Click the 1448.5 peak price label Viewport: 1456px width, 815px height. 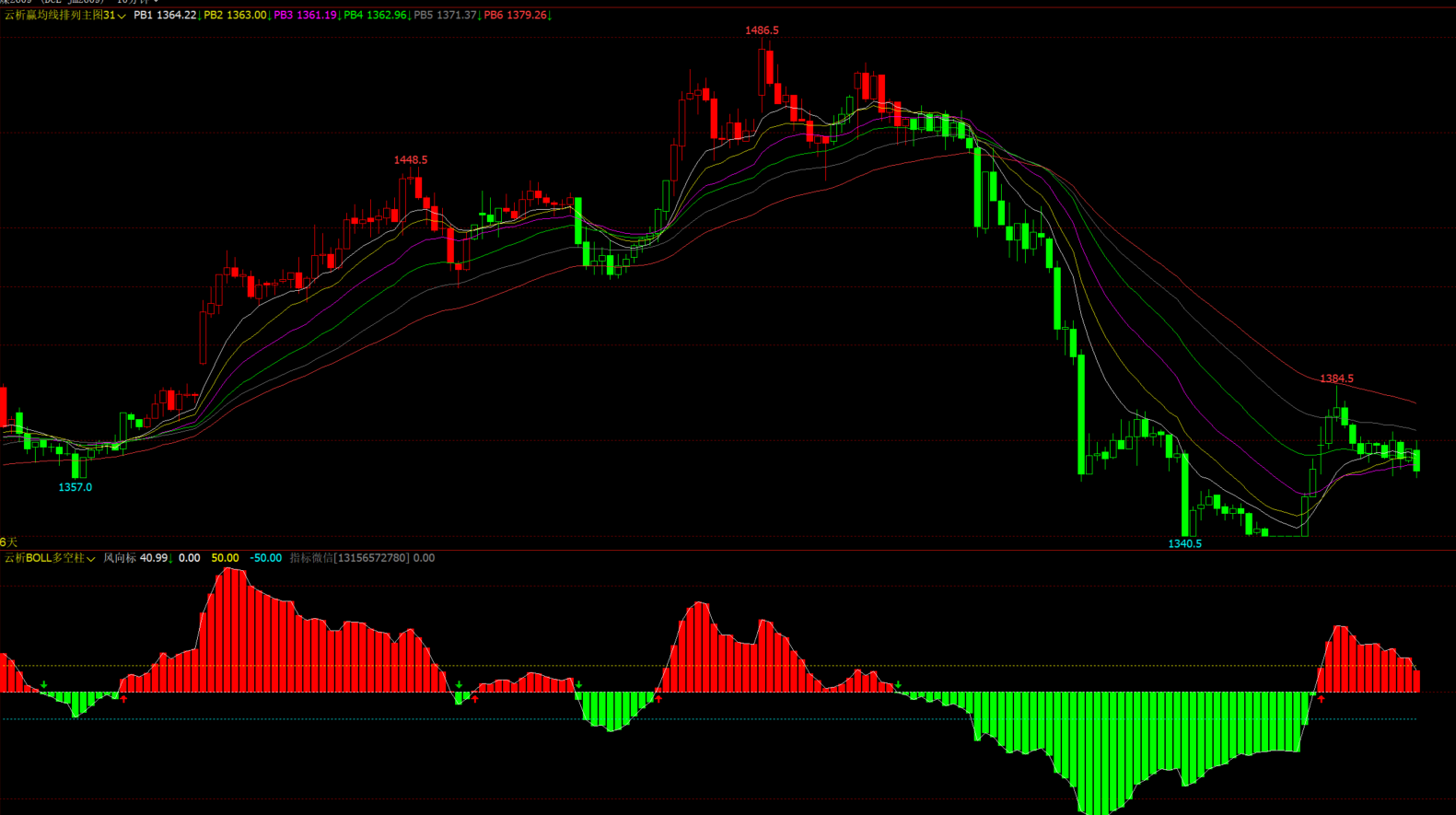pos(410,160)
